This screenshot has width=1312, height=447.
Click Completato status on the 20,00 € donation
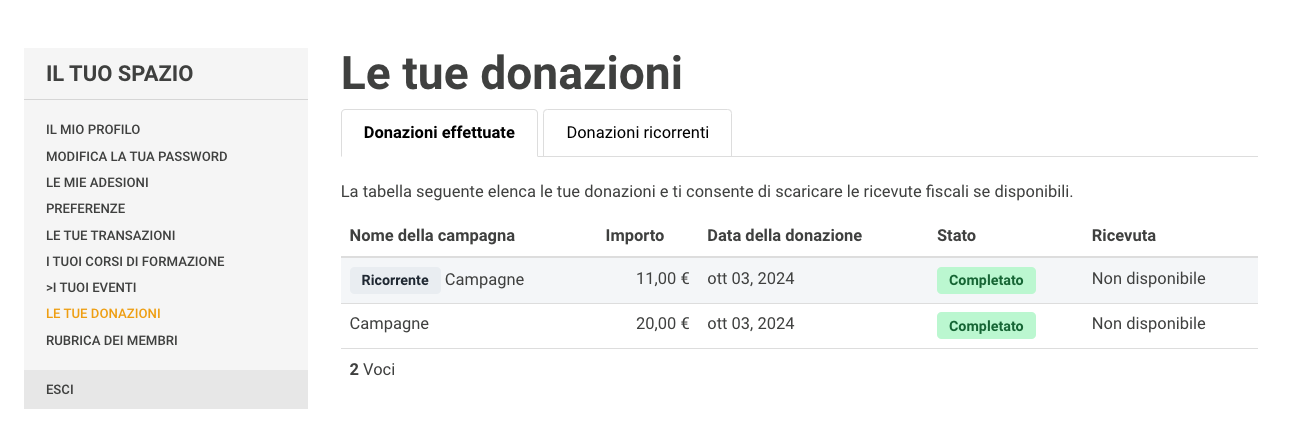point(986,326)
